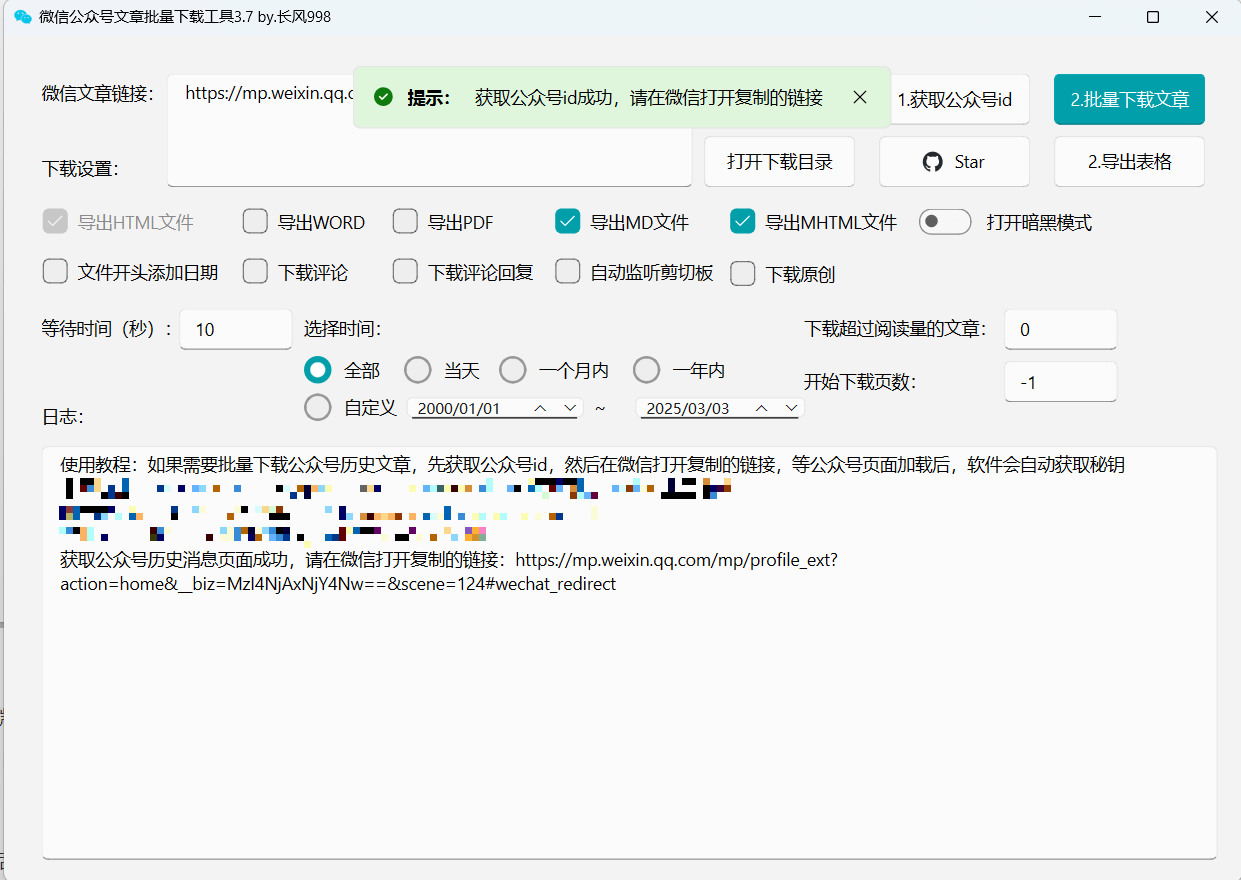Open download folder via 打开下载目录
The width and height of the screenshot is (1241, 880).
[779, 162]
